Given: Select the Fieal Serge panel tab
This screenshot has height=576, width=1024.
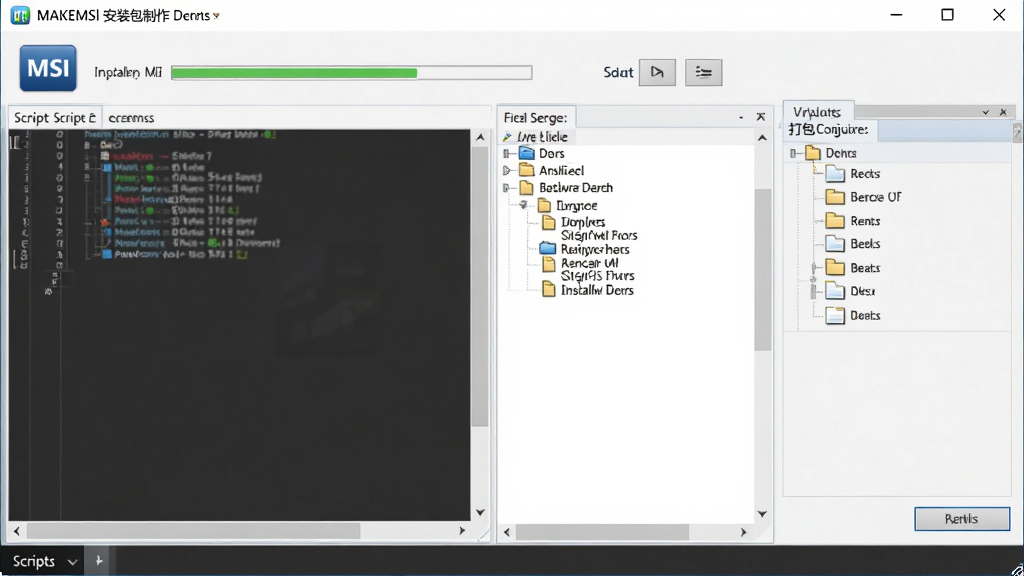Looking at the screenshot, I should point(536,118).
